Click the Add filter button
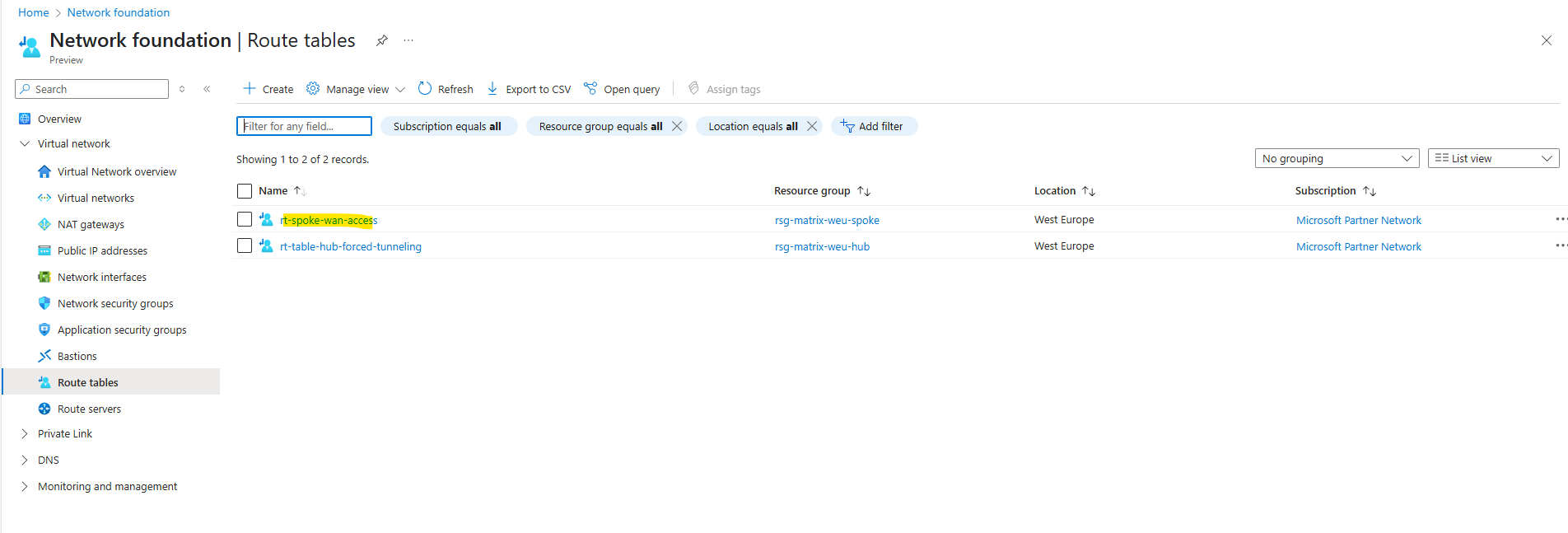This screenshot has width=1568, height=533. coord(874,126)
